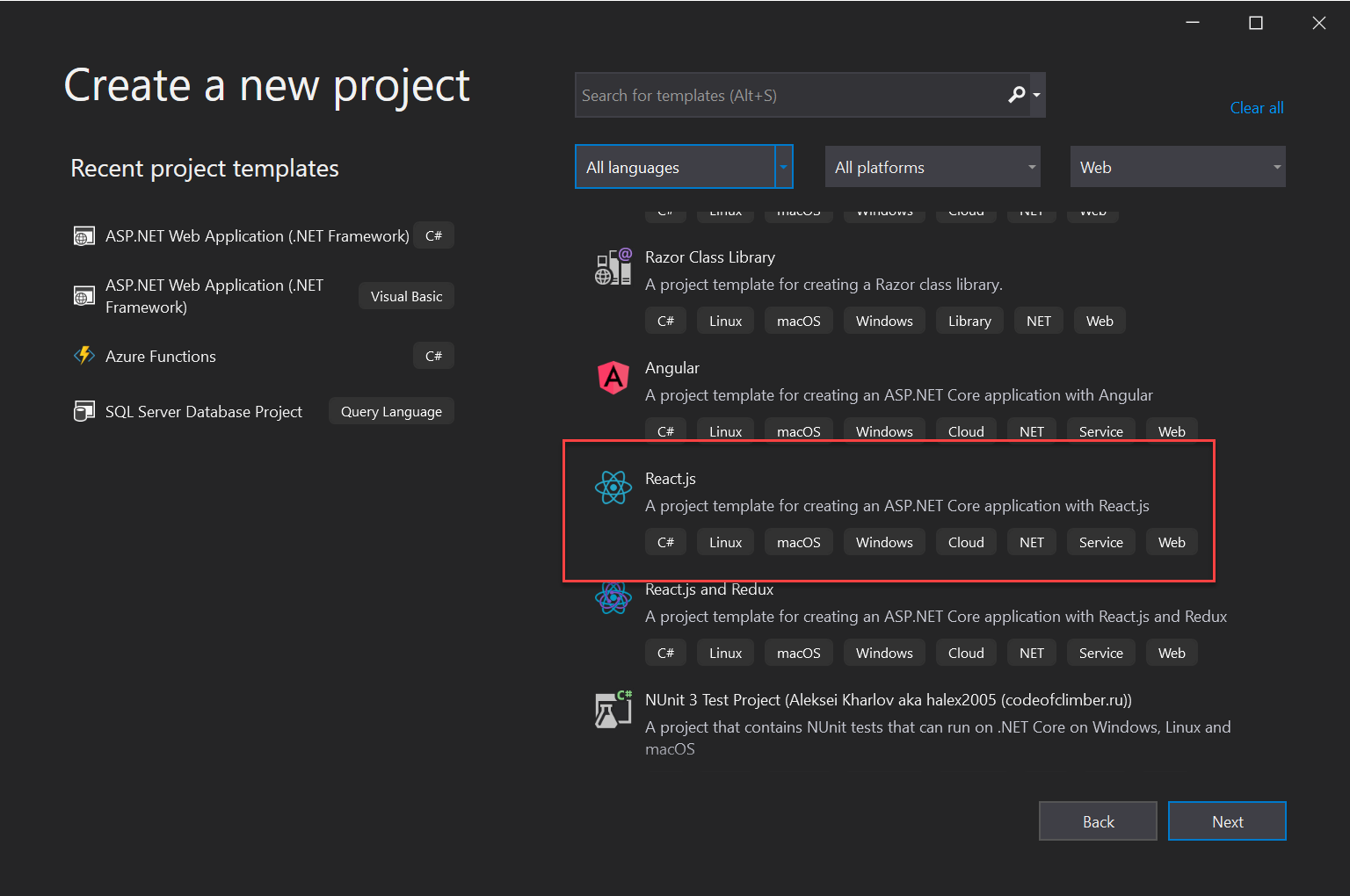Click the React.js and Redux template icon
Viewport: 1350px width, 896px height.
(613, 598)
